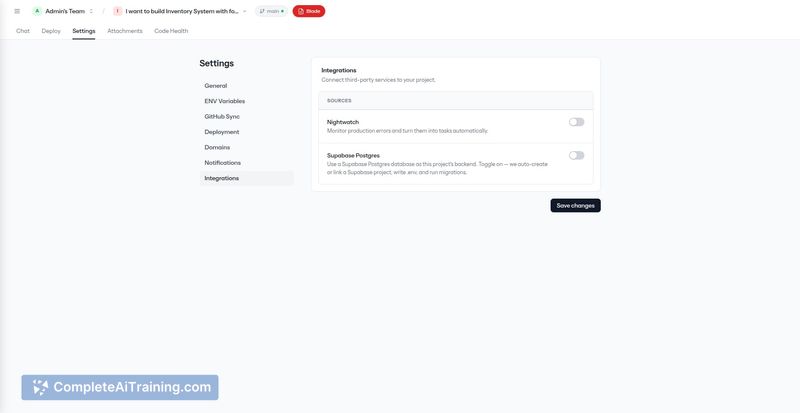Click the 'Connect third-party services' description
The image size is (800, 413).
click(x=379, y=80)
